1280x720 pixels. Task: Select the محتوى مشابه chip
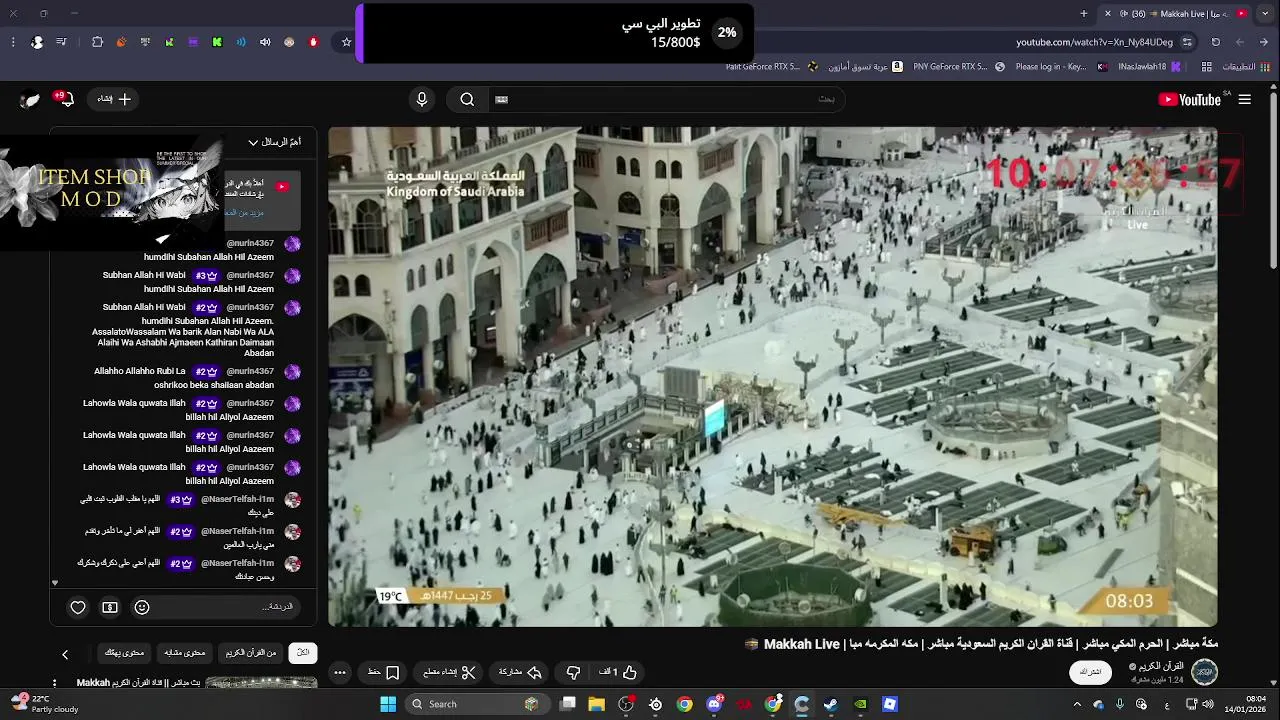(x=184, y=653)
